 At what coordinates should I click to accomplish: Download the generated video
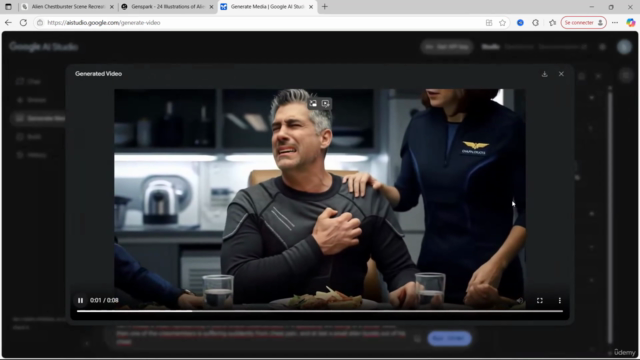pos(544,74)
